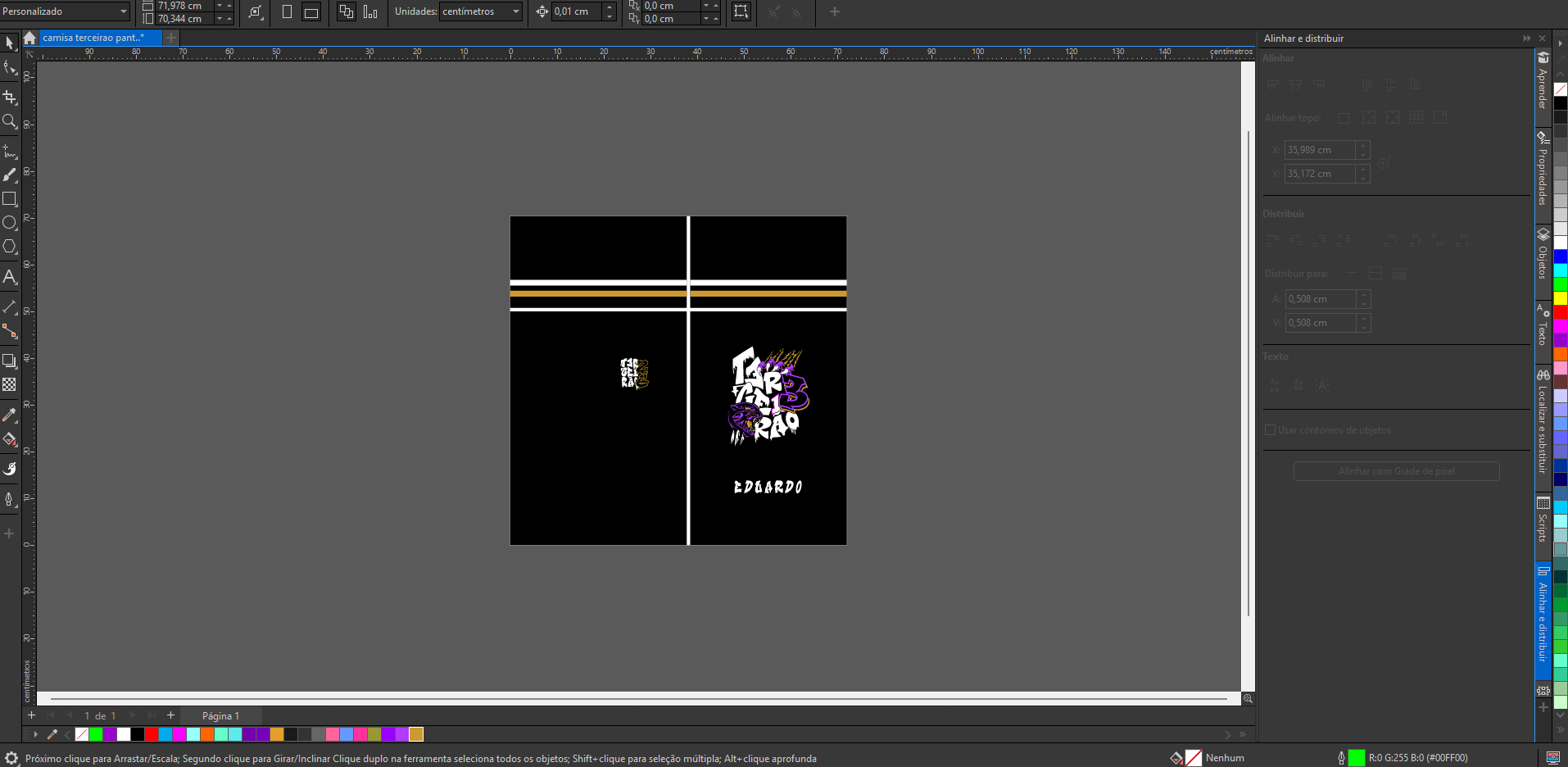The height and width of the screenshot is (767, 1568).
Task: Open the camisa terceirao pant document tab
Action: [x=93, y=38]
